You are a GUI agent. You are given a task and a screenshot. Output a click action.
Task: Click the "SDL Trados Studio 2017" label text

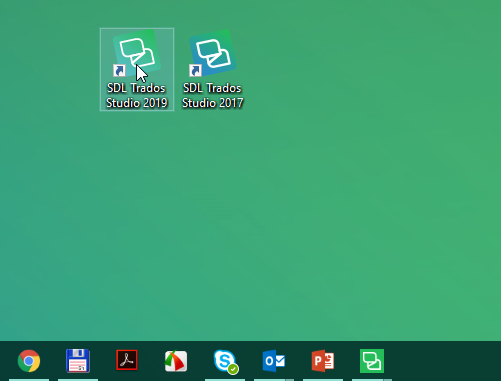pyautogui.click(x=213, y=95)
